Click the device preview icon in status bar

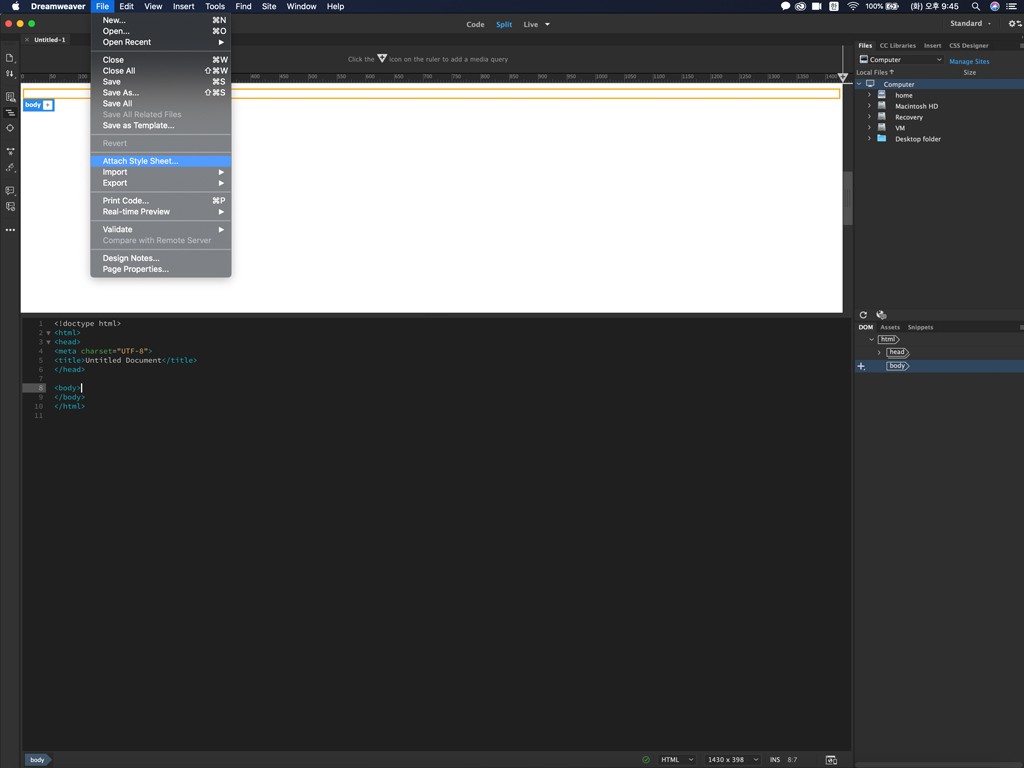831,760
